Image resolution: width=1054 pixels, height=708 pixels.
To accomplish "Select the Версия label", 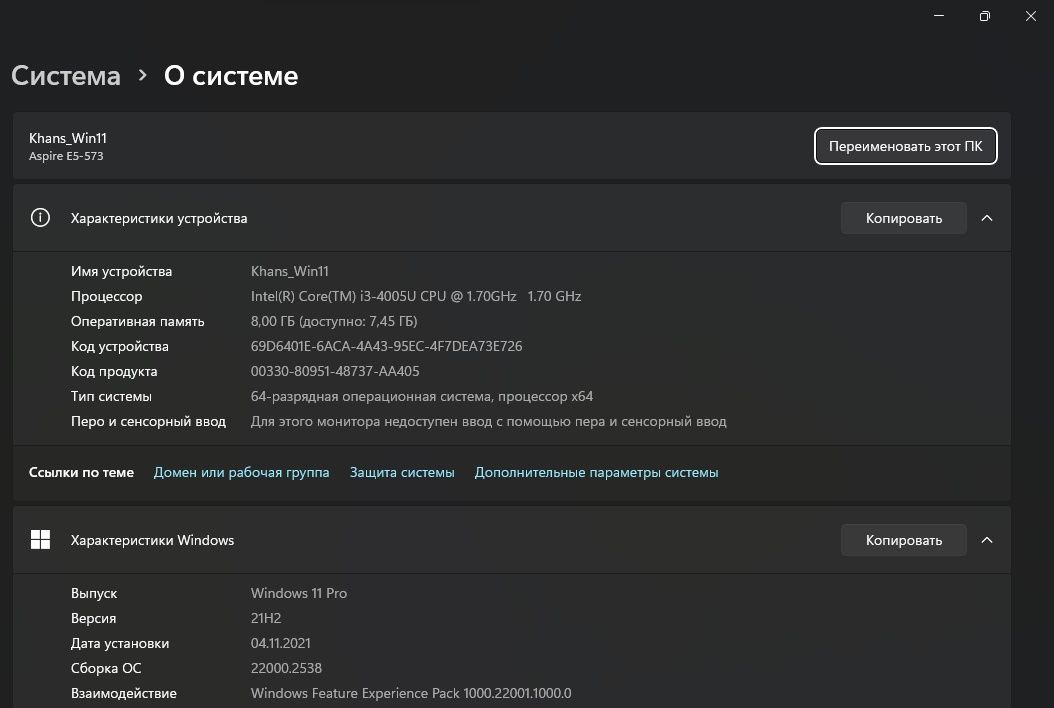I will (93, 618).
